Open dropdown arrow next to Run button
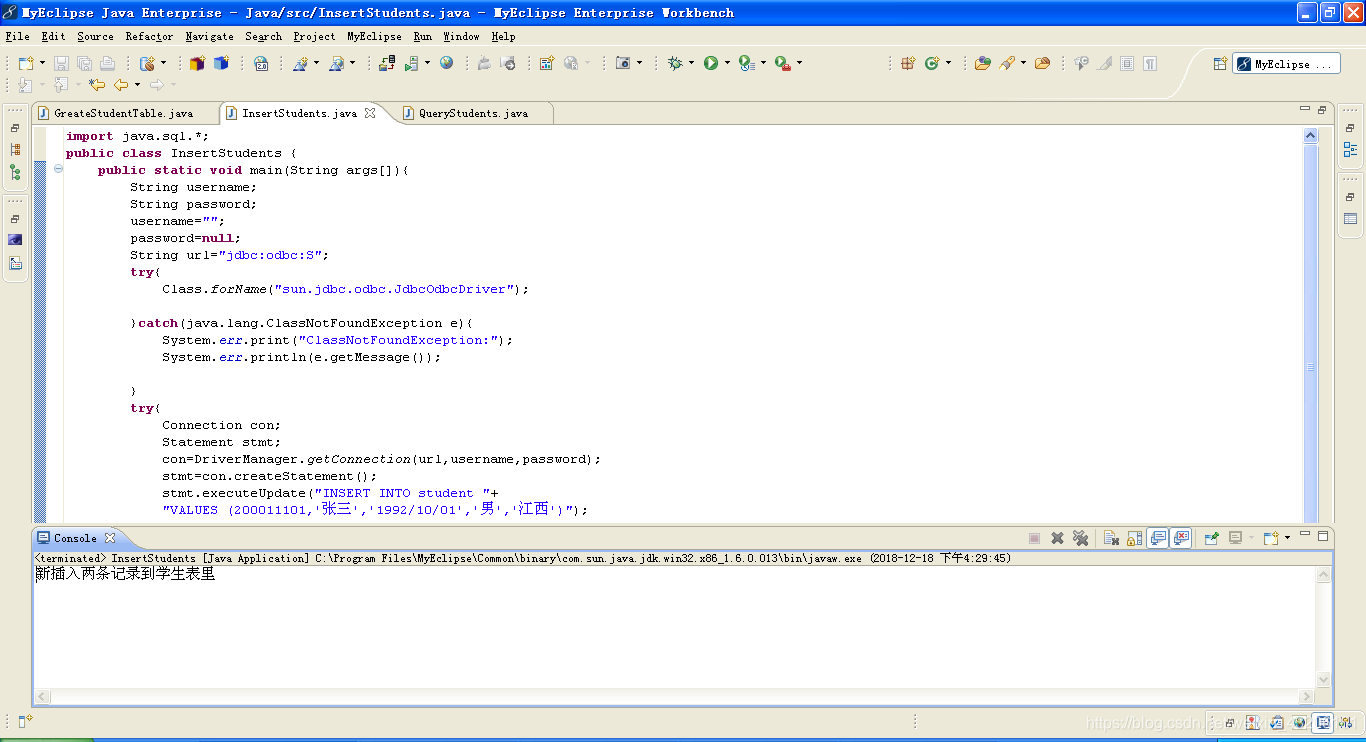The height and width of the screenshot is (742, 1366). pos(727,63)
